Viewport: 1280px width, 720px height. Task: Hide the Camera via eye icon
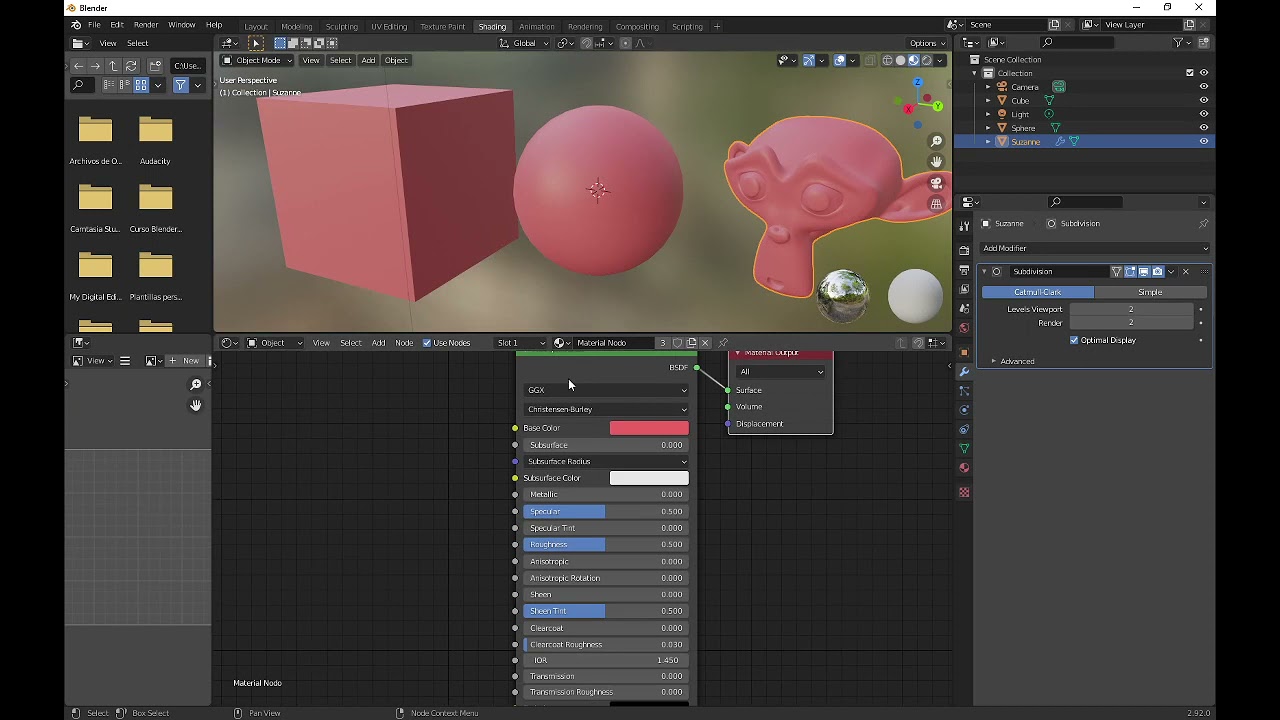[x=1203, y=87]
